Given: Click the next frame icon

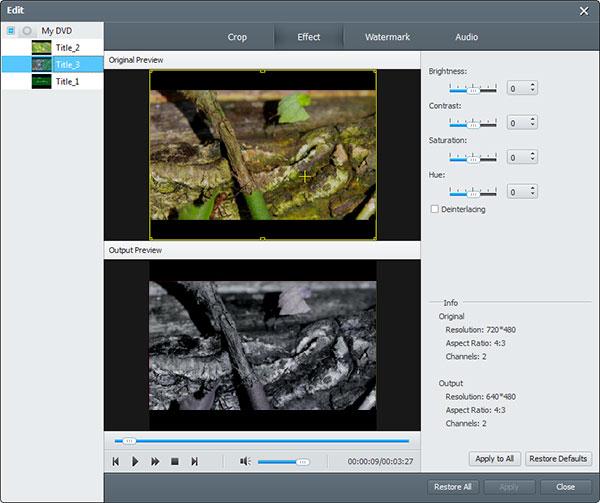Looking at the screenshot, I should point(194,462).
